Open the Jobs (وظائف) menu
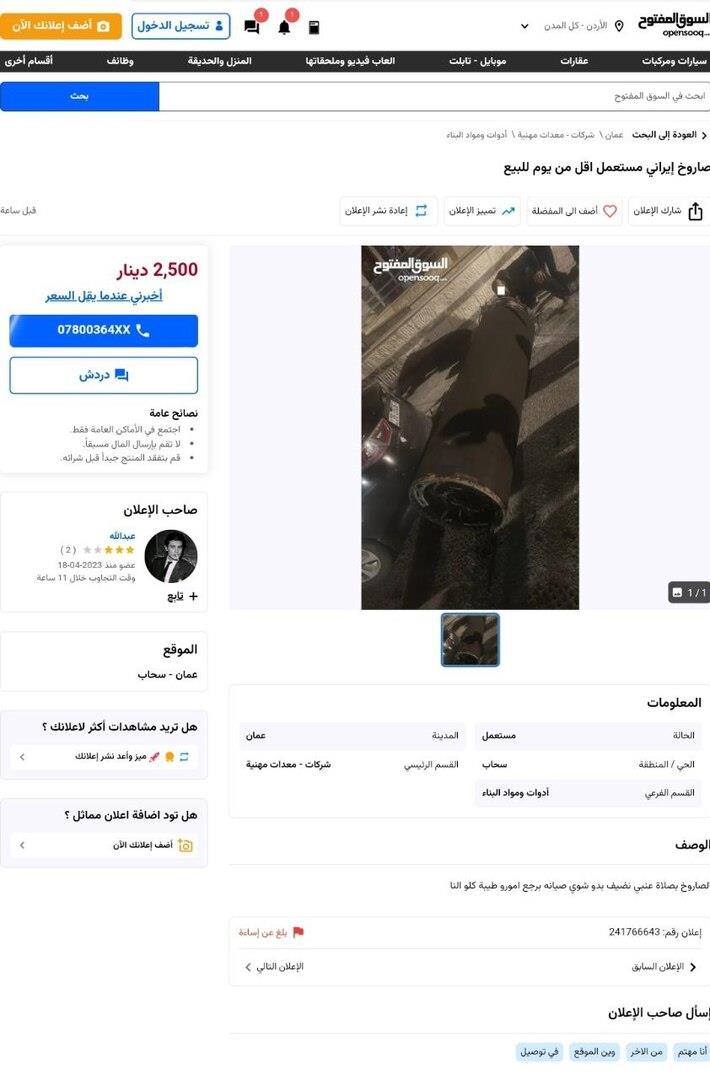 tap(120, 61)
